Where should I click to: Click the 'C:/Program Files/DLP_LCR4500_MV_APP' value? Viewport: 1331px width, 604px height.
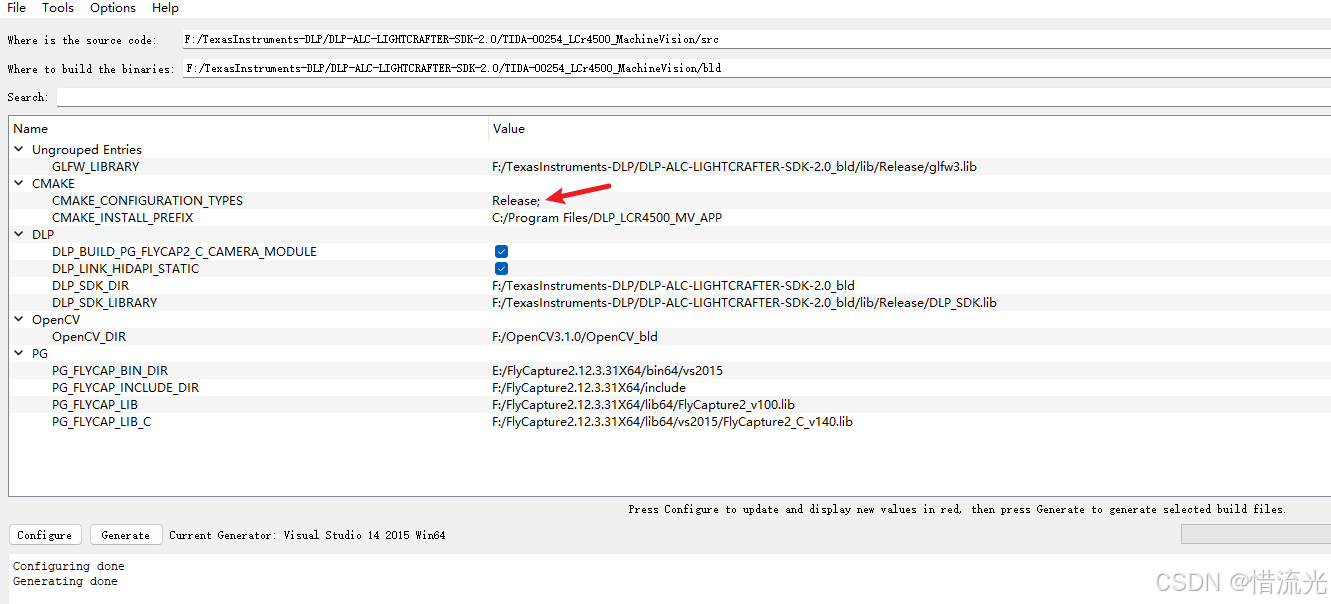point(607,218)
